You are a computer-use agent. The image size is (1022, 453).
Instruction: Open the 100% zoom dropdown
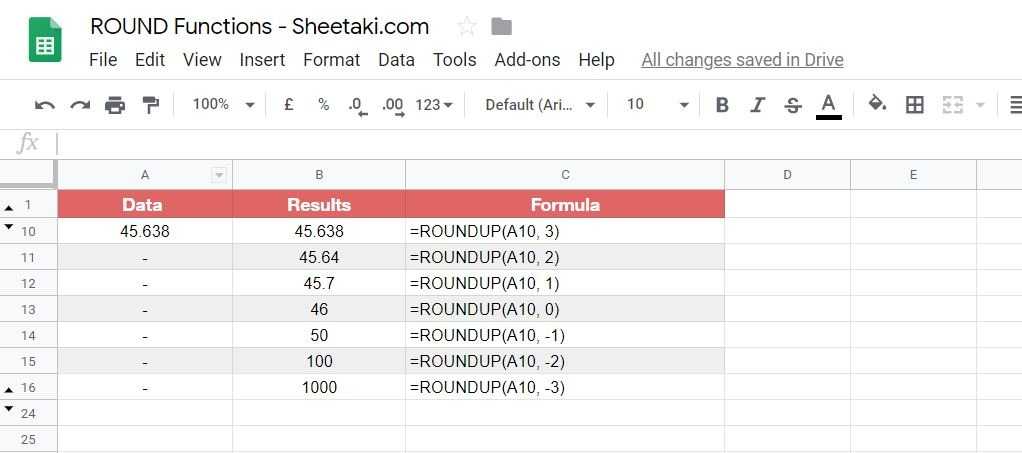[x=223, y=104]
